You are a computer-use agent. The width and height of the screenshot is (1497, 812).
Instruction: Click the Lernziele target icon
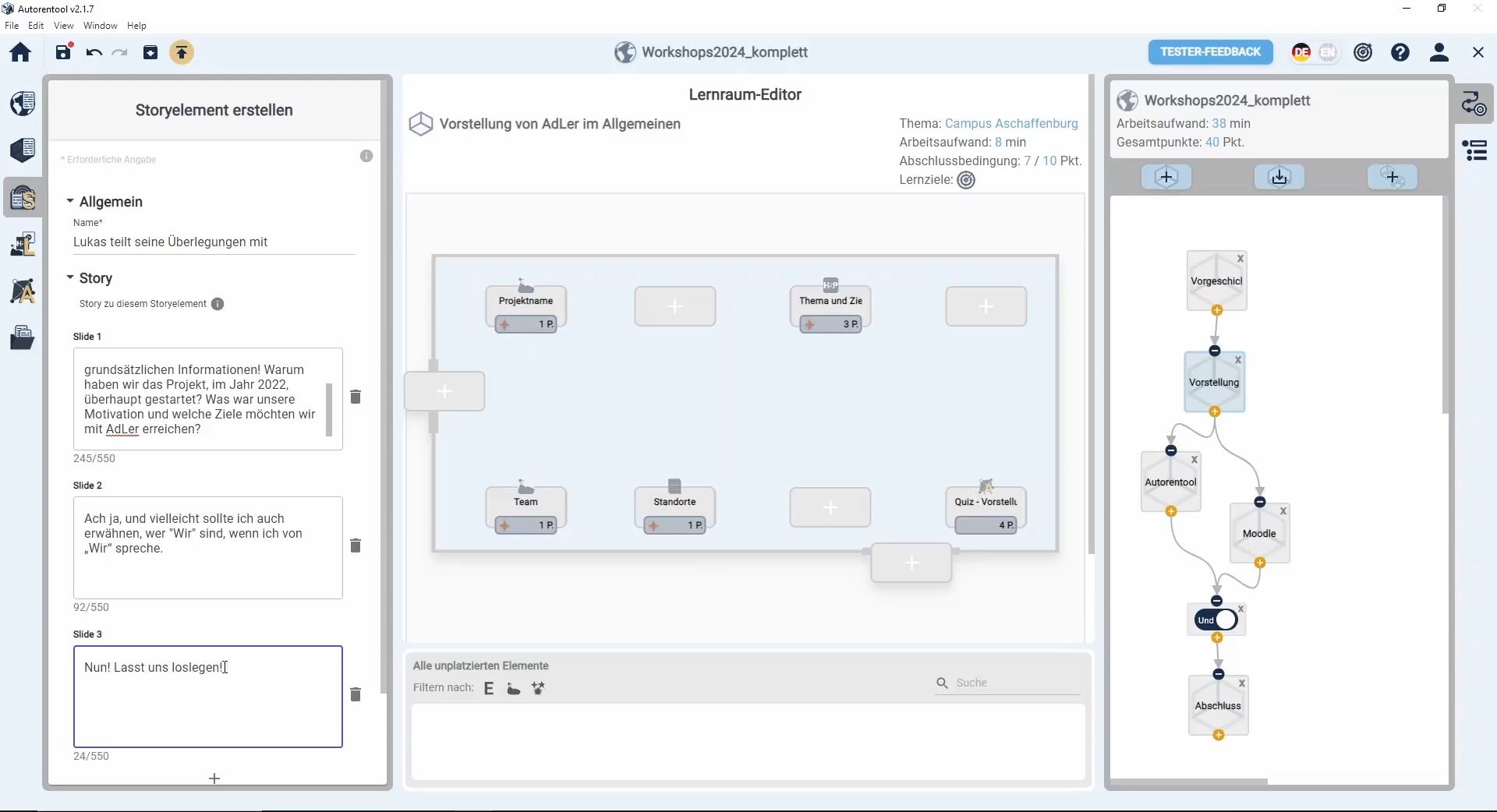click(966, 181)
